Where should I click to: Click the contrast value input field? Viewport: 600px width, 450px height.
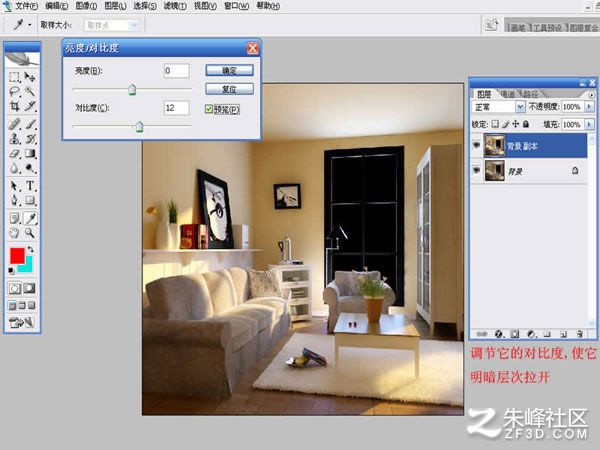tap(176, 108)
